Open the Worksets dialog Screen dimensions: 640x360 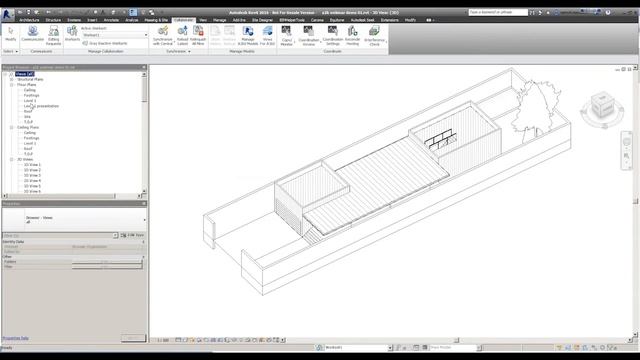(72, 34)
